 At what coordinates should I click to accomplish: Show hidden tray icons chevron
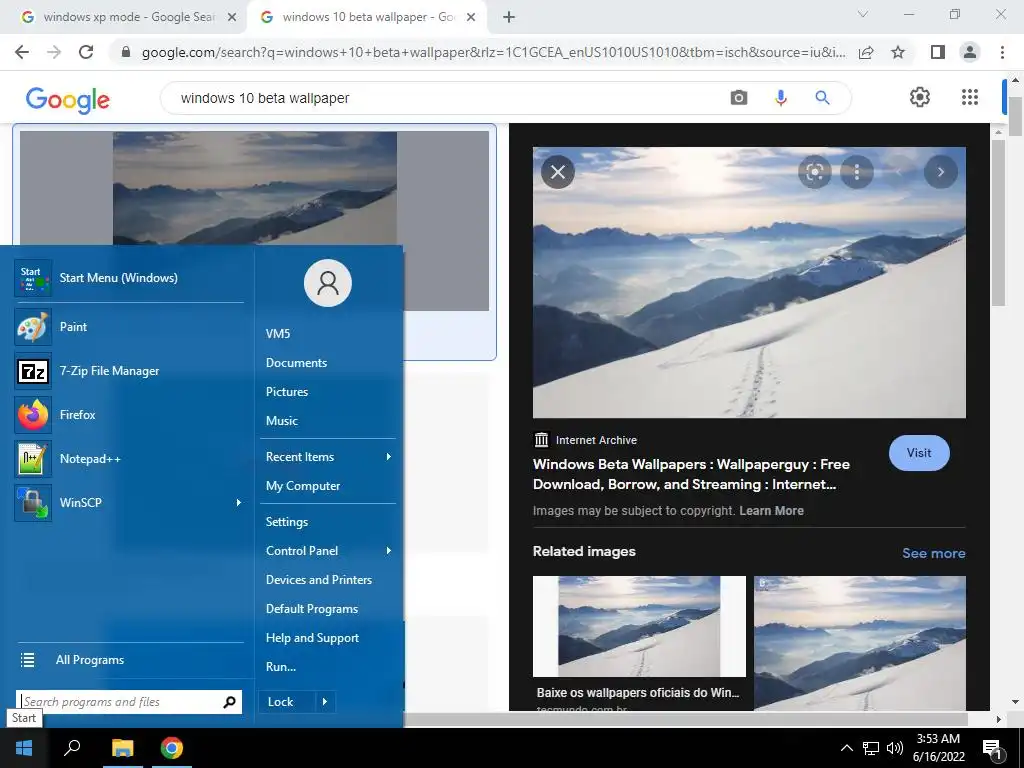(x=846, y=748)
